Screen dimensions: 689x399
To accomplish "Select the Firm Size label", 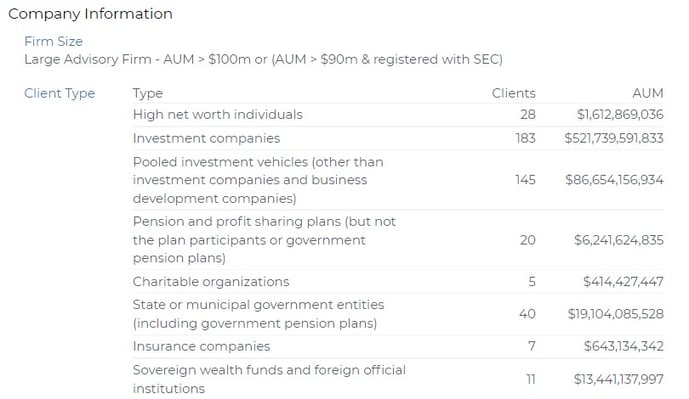I will coord(53,41).
